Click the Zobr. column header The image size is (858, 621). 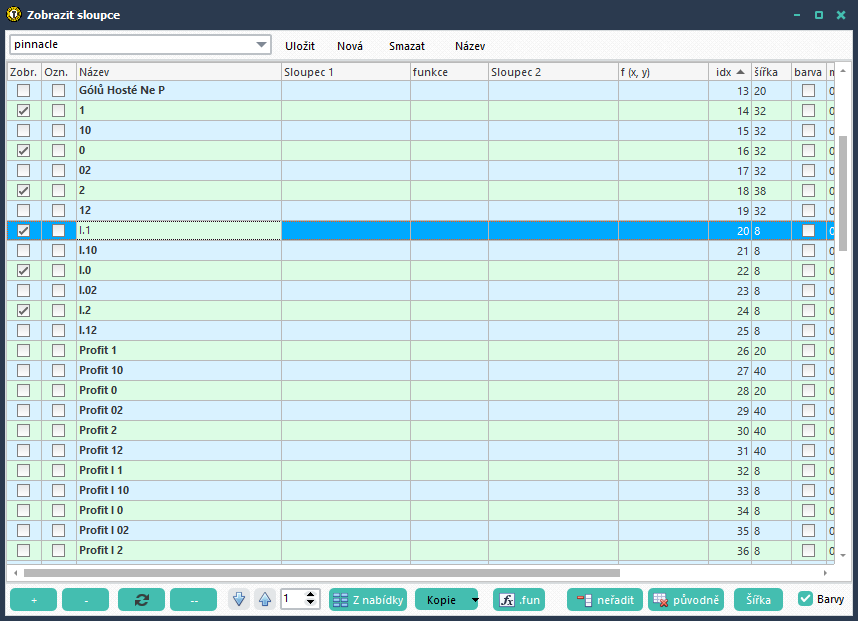[x=24, y=72]
